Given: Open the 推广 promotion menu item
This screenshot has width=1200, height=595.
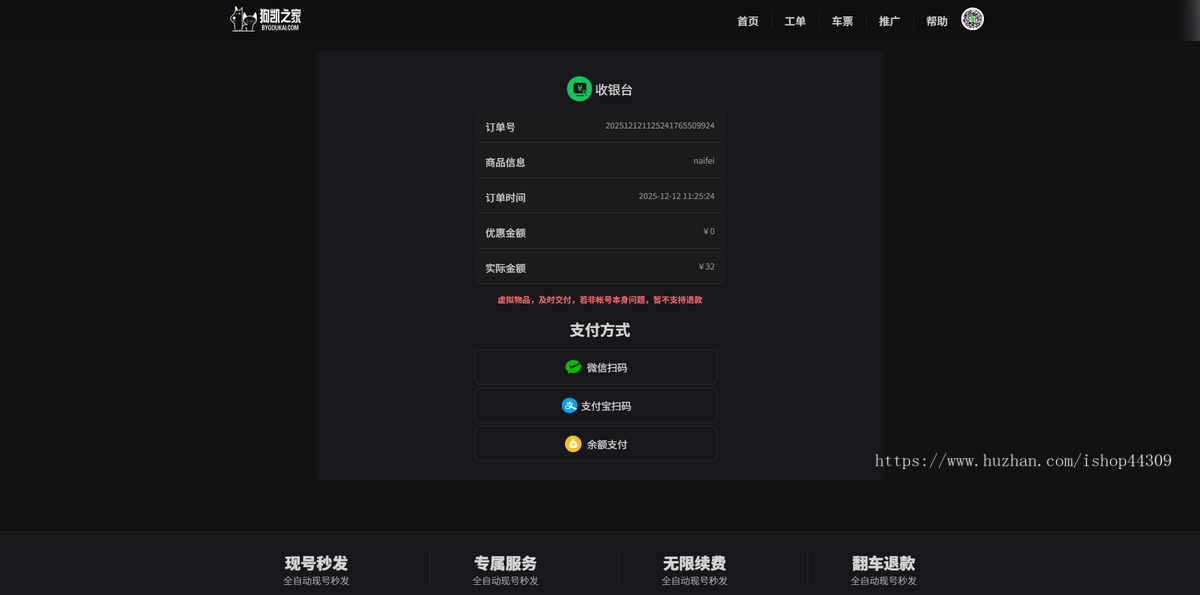Looking at the screenshot, I should point(888,20).
